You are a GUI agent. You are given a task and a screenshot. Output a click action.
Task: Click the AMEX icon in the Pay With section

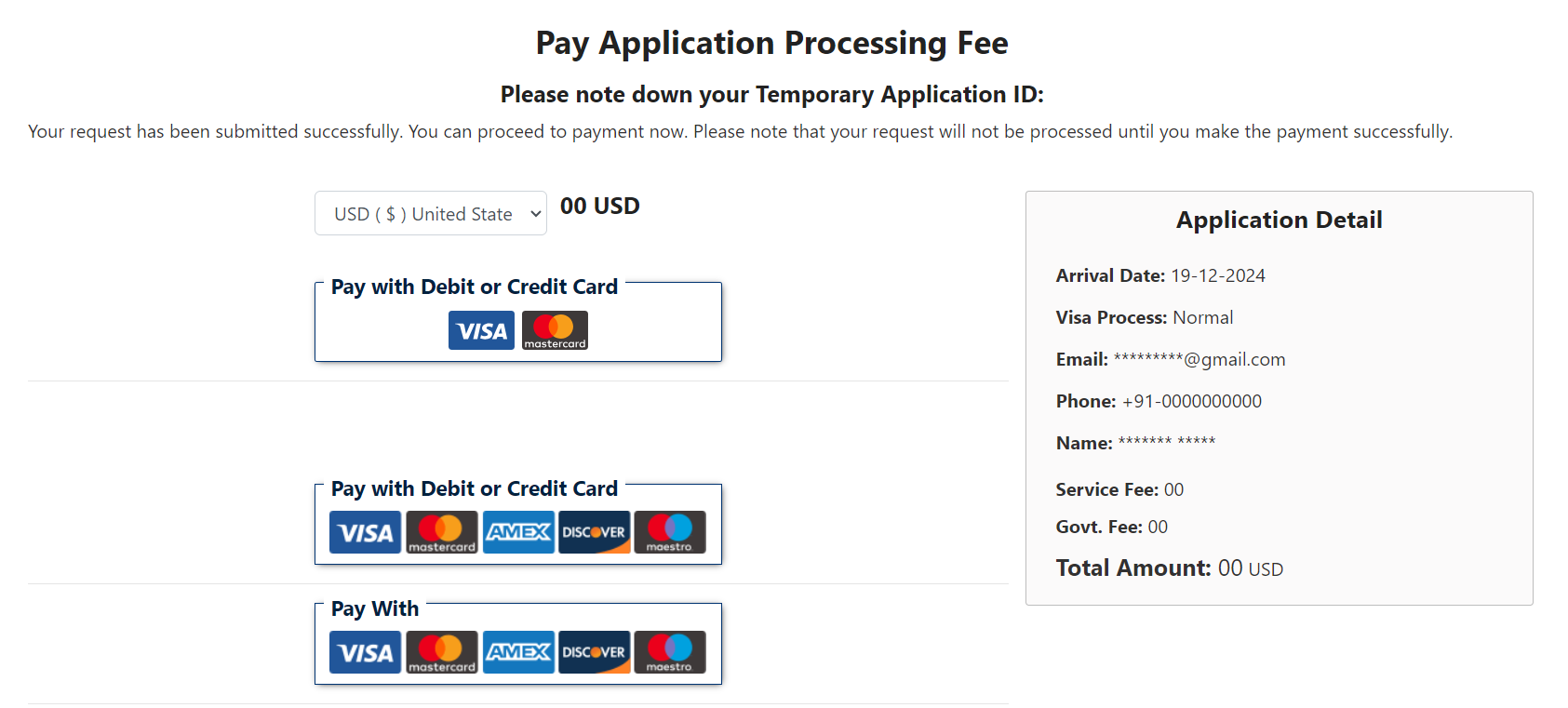(x=518, y=652)
